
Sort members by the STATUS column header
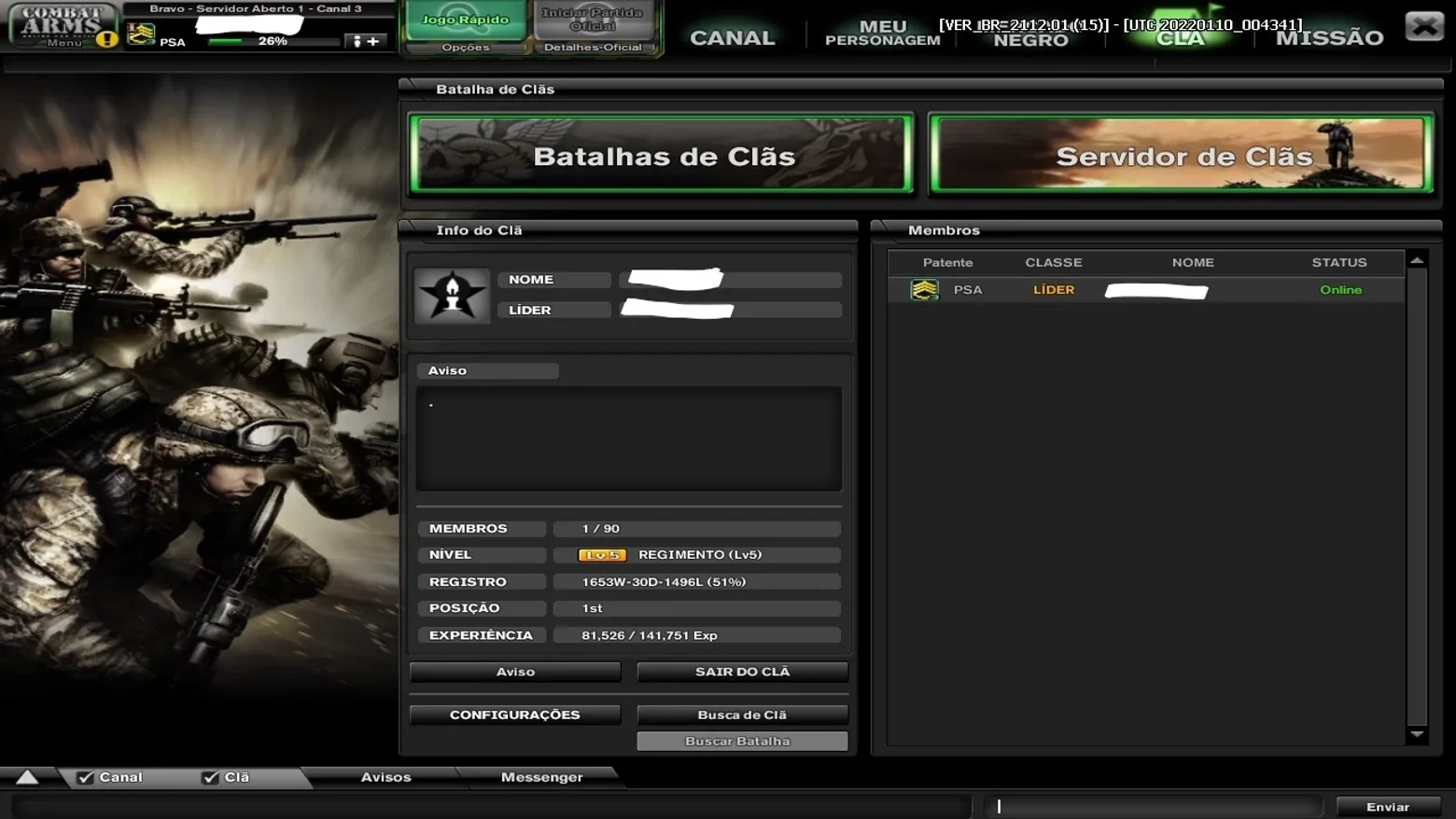pos(1339,263)
